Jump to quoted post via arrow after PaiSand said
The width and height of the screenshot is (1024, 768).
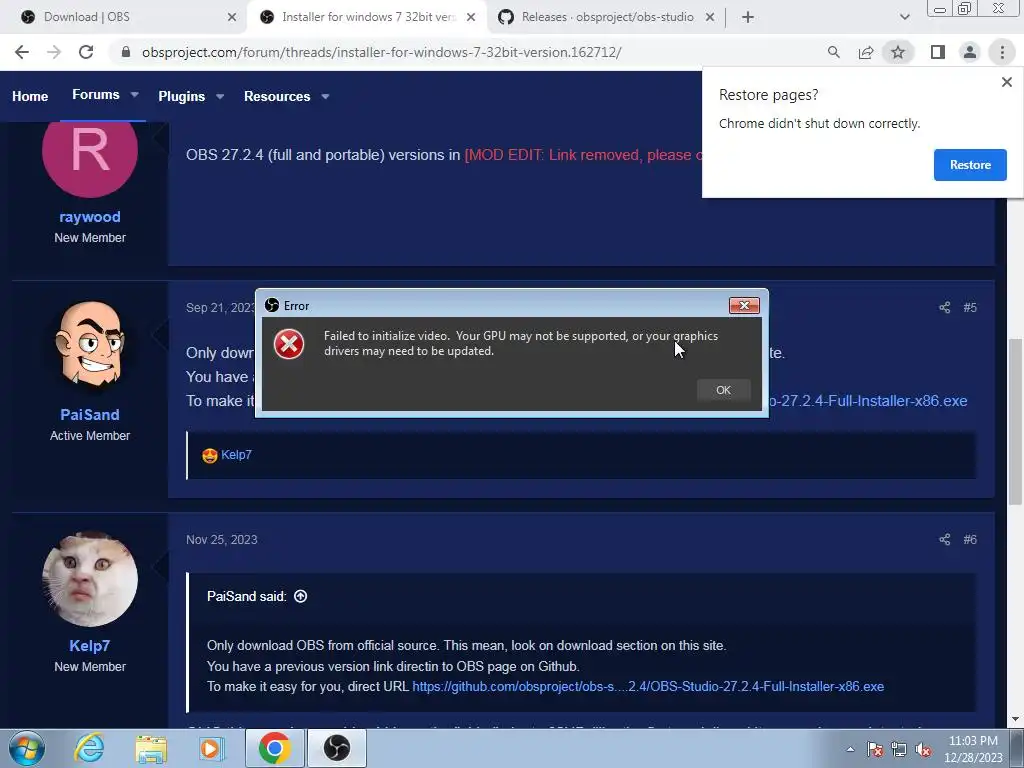coord(300,596)
